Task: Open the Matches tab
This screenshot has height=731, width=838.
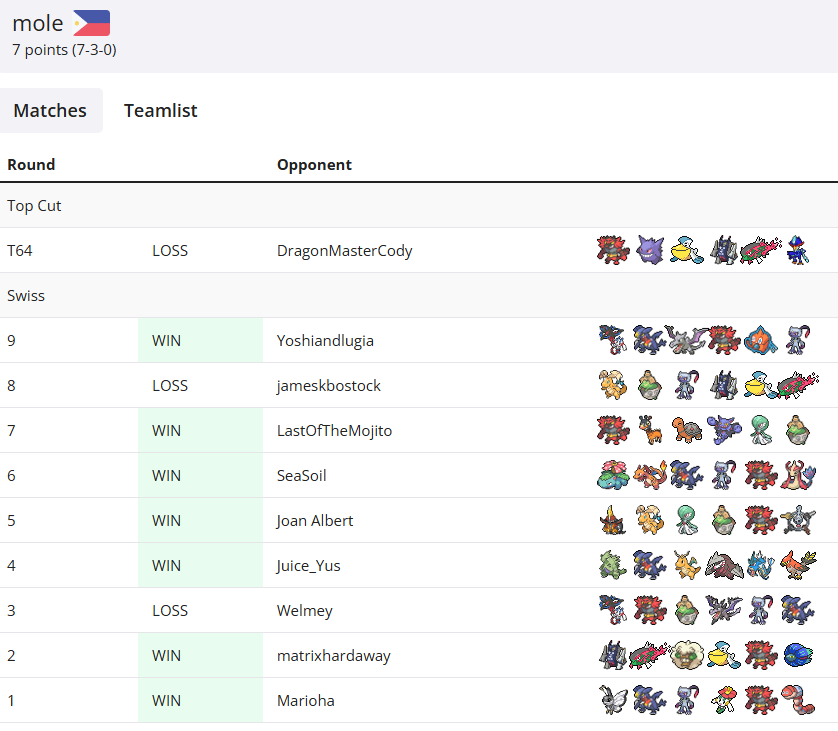Action: click(50, 111)
